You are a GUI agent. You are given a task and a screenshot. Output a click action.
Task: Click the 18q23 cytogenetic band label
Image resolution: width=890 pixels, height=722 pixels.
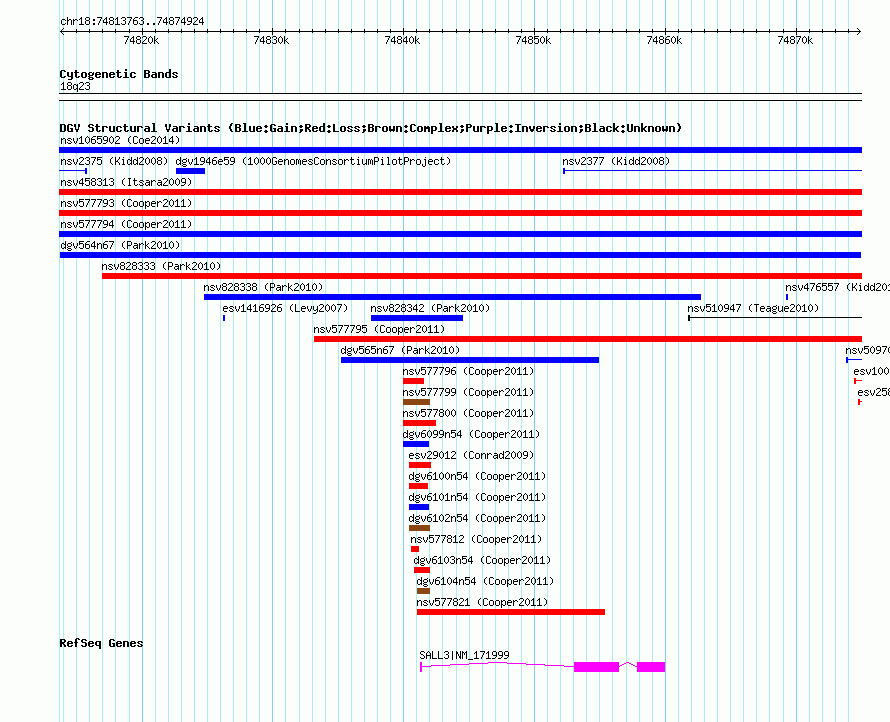[75, 86]
